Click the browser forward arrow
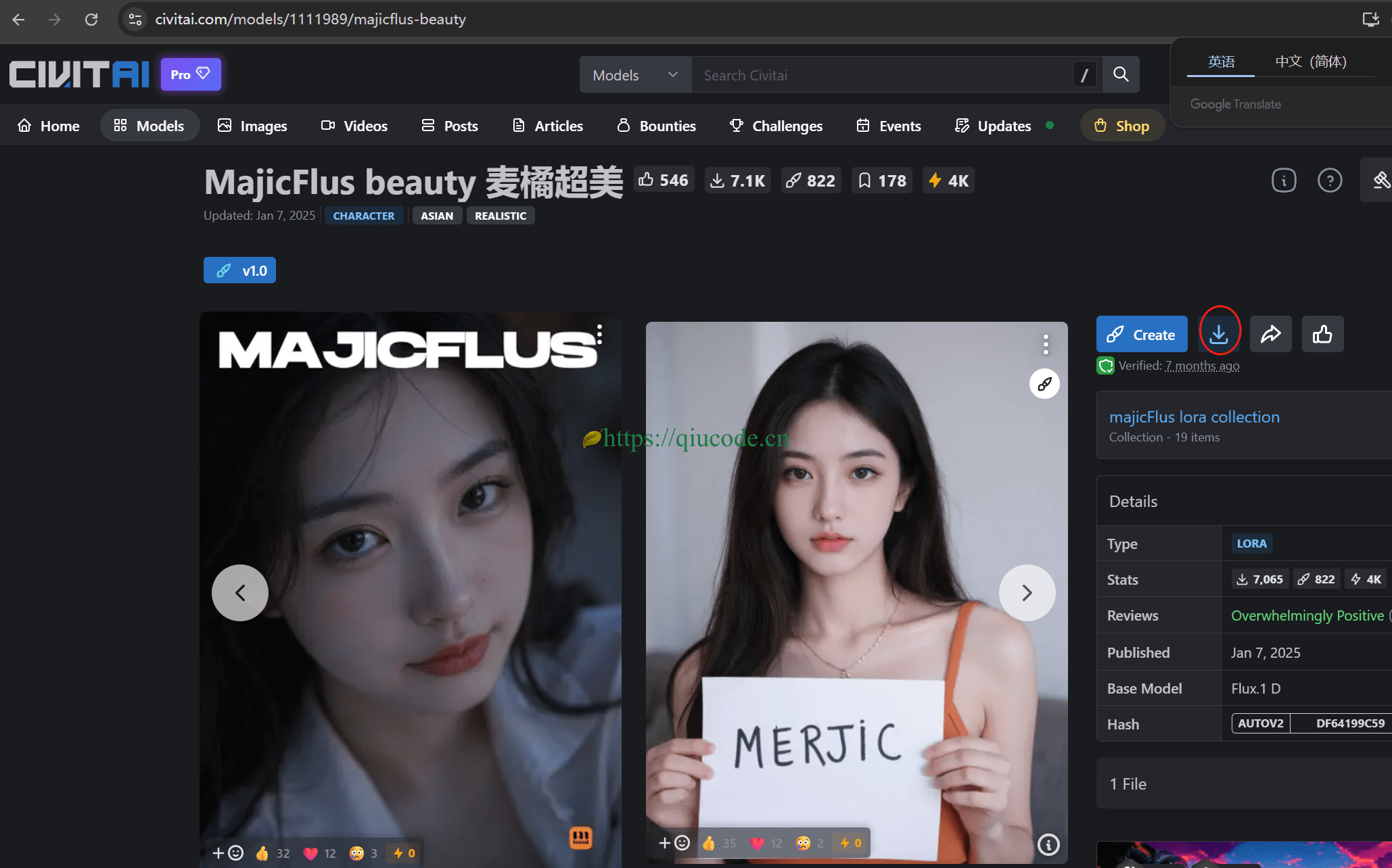1392x868 pixels. (x=55, y=19)
